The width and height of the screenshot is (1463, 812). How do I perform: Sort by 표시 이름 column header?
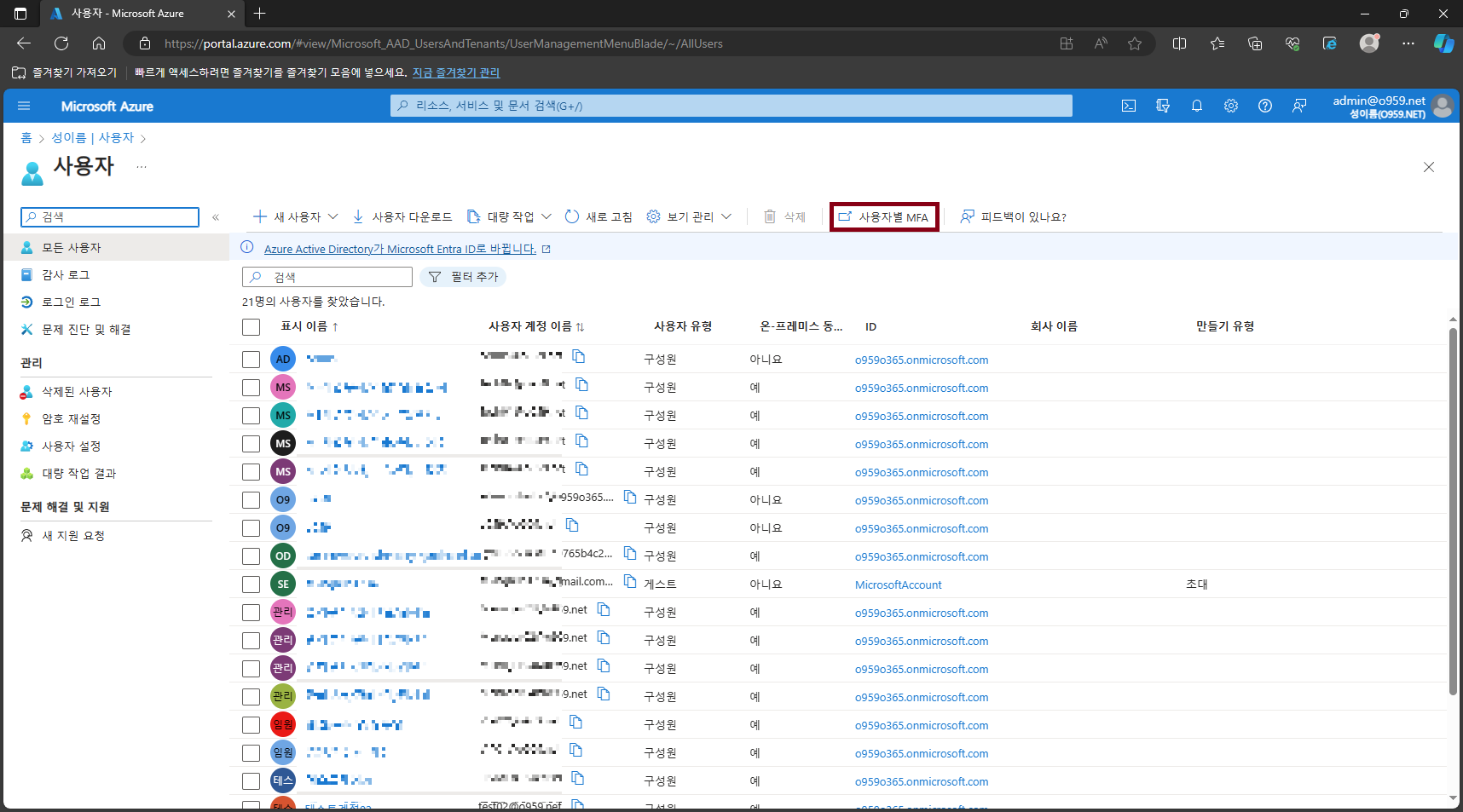pos(309,326)
